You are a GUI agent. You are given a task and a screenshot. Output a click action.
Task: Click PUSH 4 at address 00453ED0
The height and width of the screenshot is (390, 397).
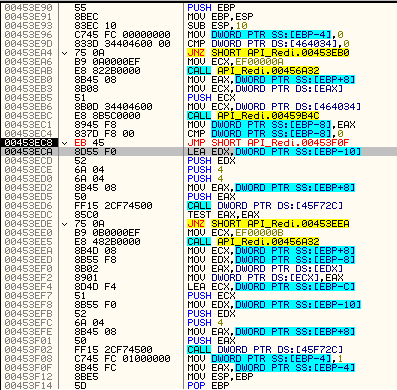[x=205, y=178]
